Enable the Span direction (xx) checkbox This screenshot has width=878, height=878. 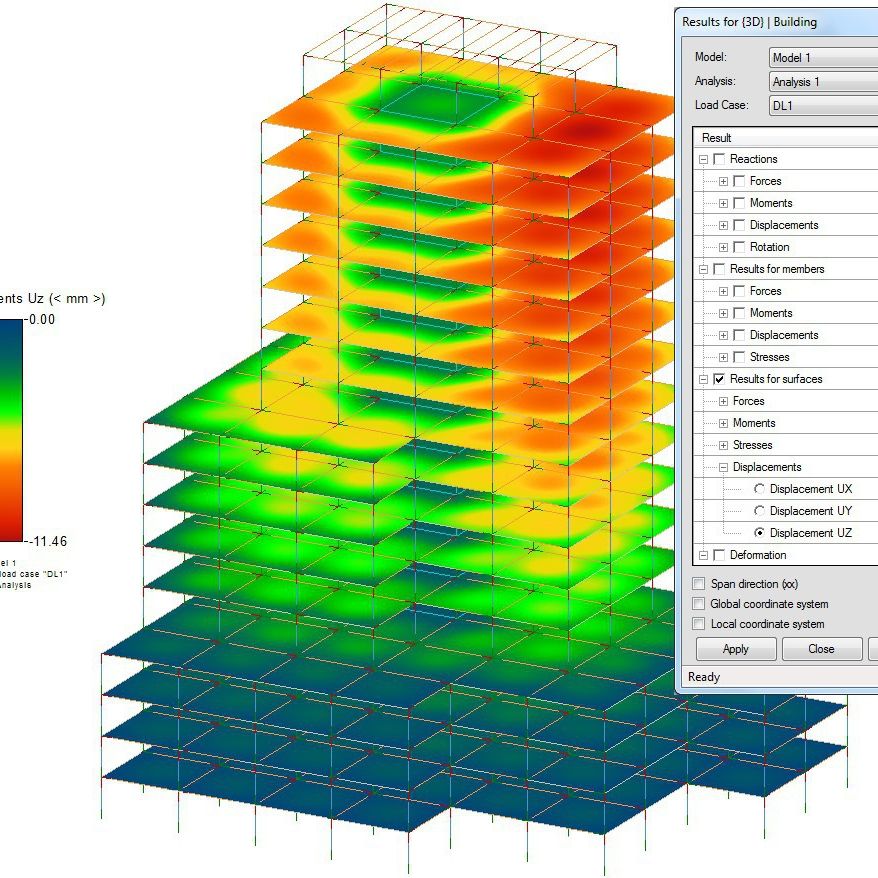click(698, 584)
